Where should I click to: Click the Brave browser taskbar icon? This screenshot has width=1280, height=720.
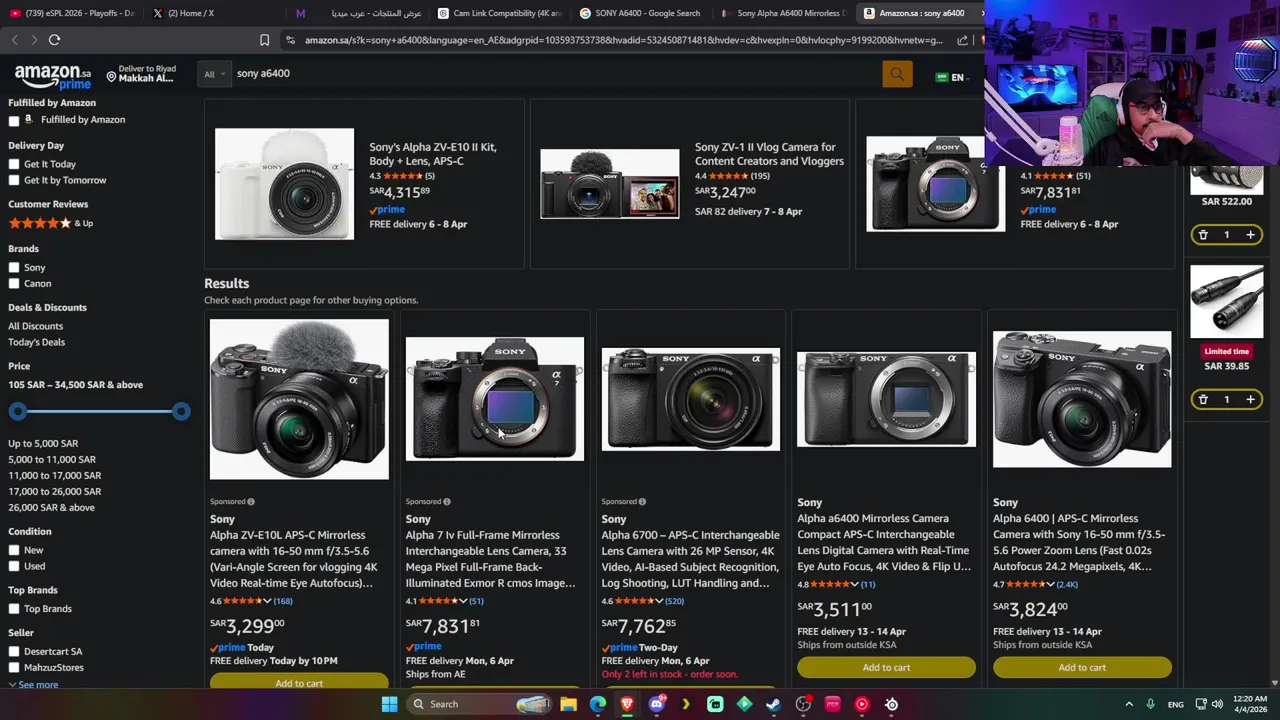click(627, 704)
